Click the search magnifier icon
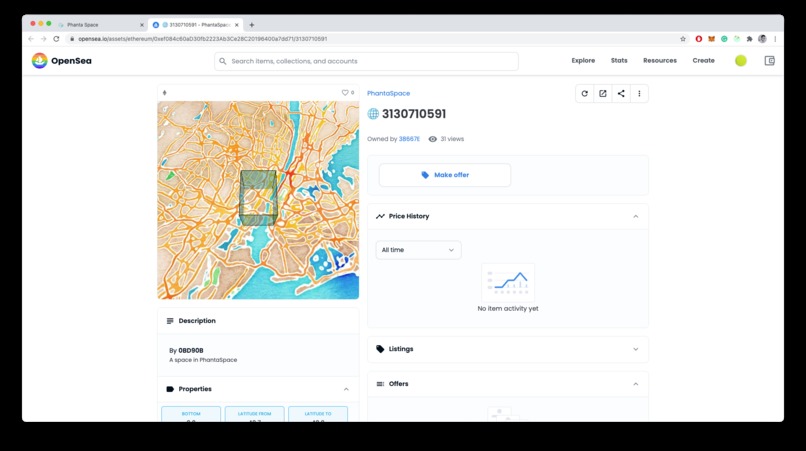The width and height of the screenshot is (806, 451). pyautogui.click(x=223, y=61)
